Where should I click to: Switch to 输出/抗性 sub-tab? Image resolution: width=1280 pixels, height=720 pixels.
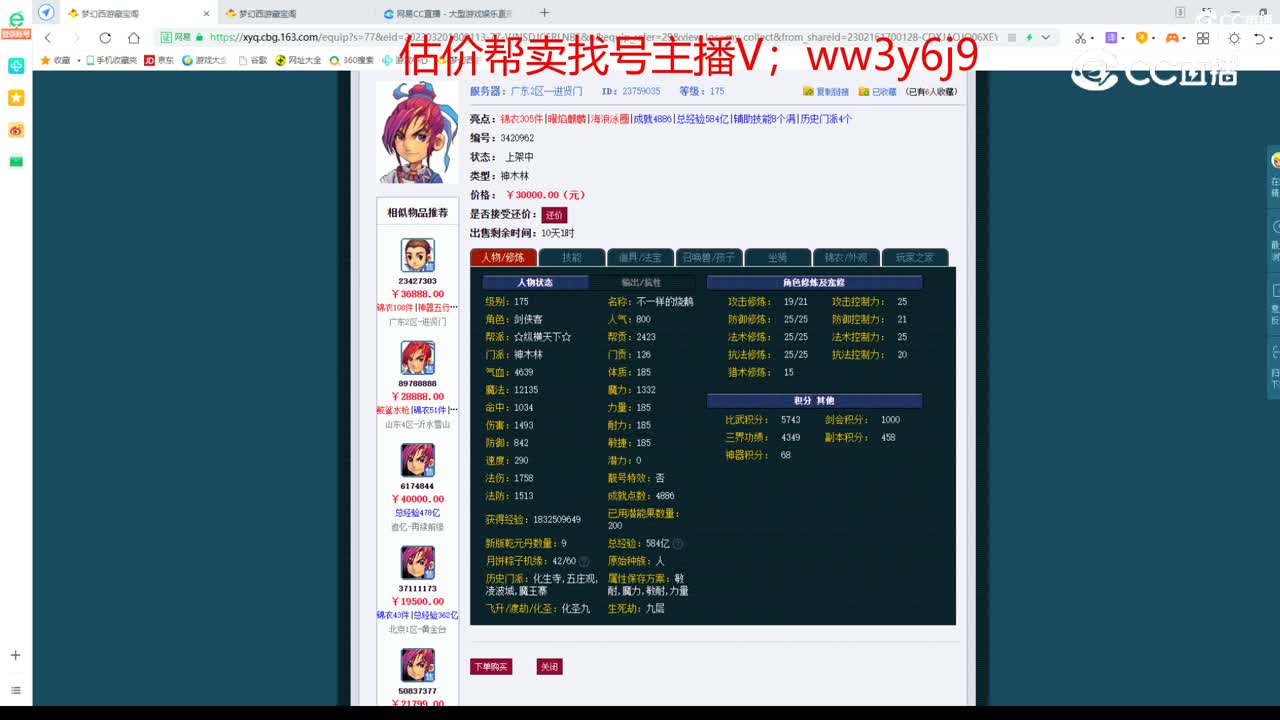641,283
